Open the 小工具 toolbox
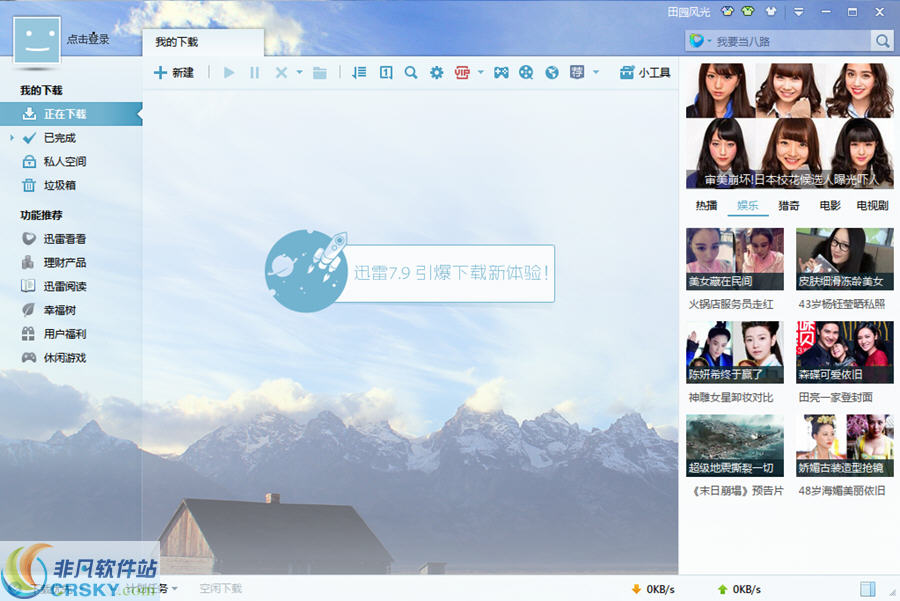Image resolution: width=900 pixels, height=601 pixels. (645, 72)
